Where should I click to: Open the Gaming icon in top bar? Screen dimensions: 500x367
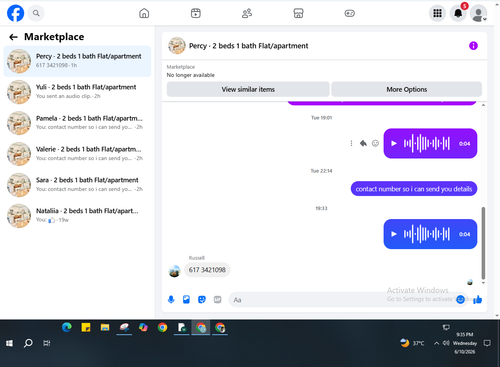350,13
